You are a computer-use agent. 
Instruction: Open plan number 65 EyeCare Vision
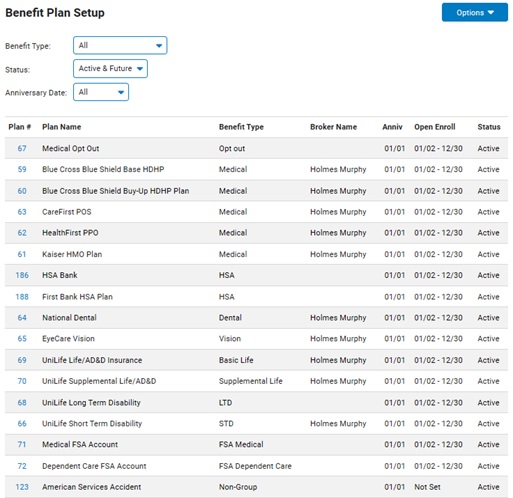pos(22,339)
